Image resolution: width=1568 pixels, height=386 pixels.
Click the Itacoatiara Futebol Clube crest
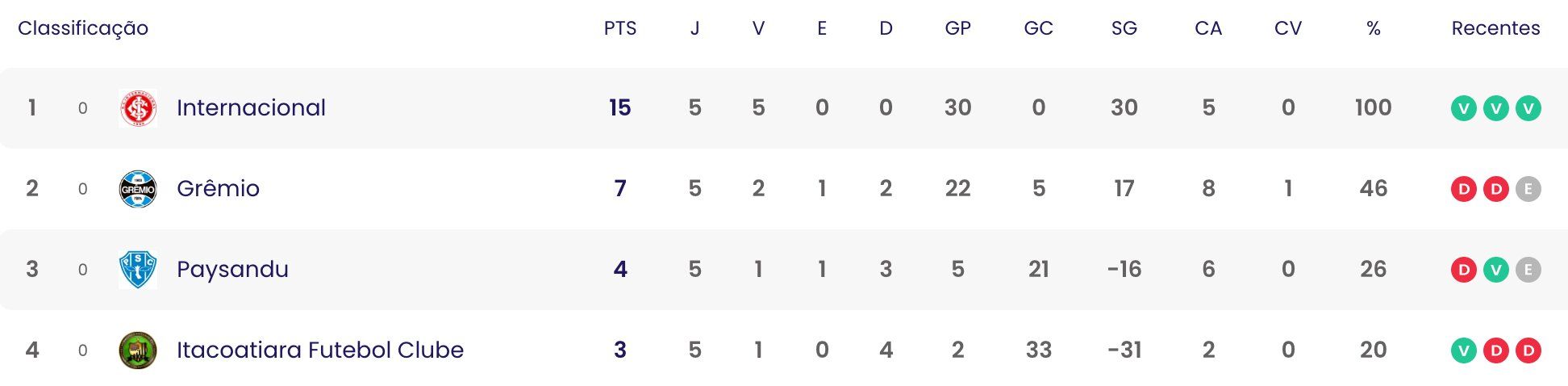[x=138, y=350]
